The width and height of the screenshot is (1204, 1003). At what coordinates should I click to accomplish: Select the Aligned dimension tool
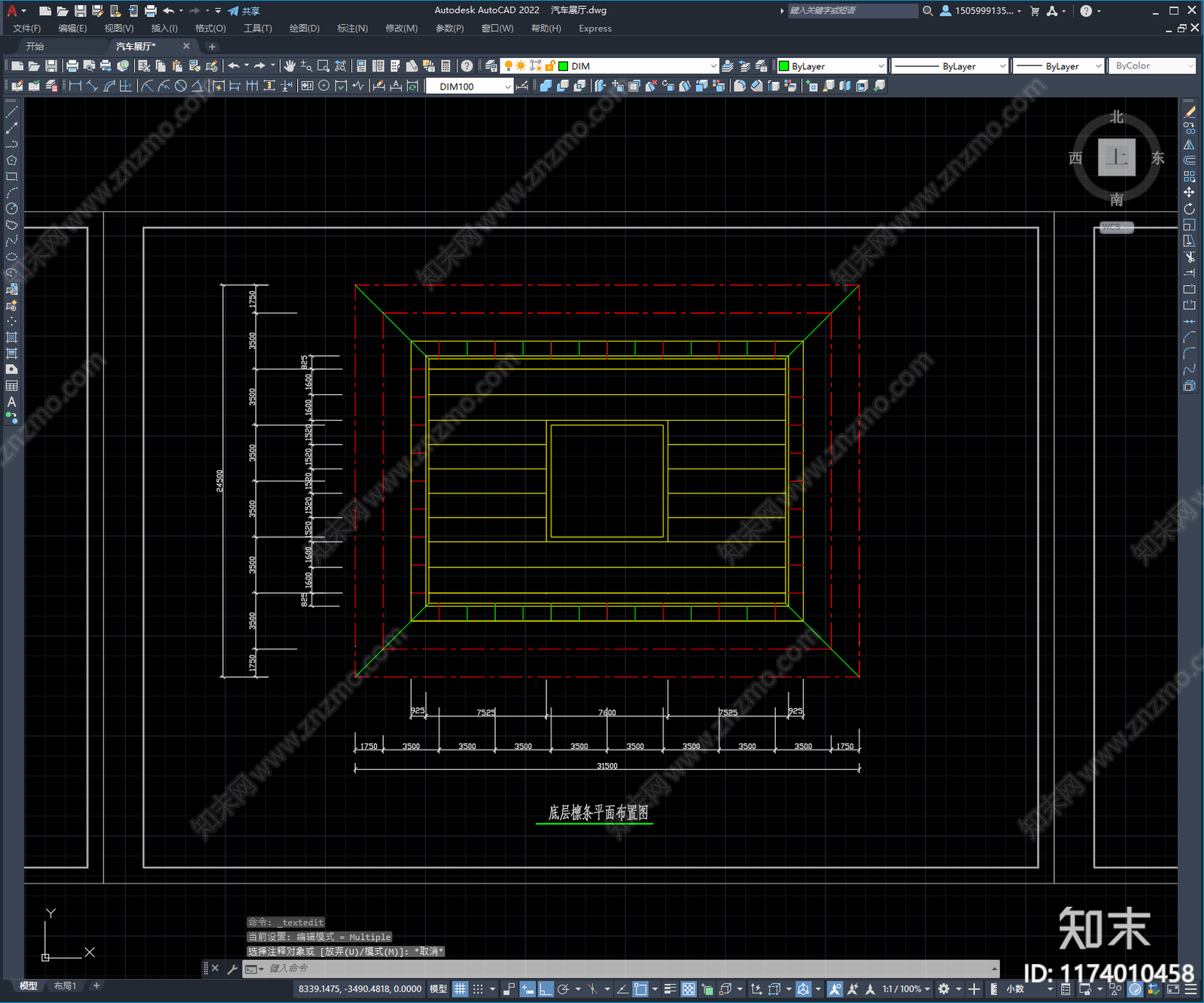[92, 86]
